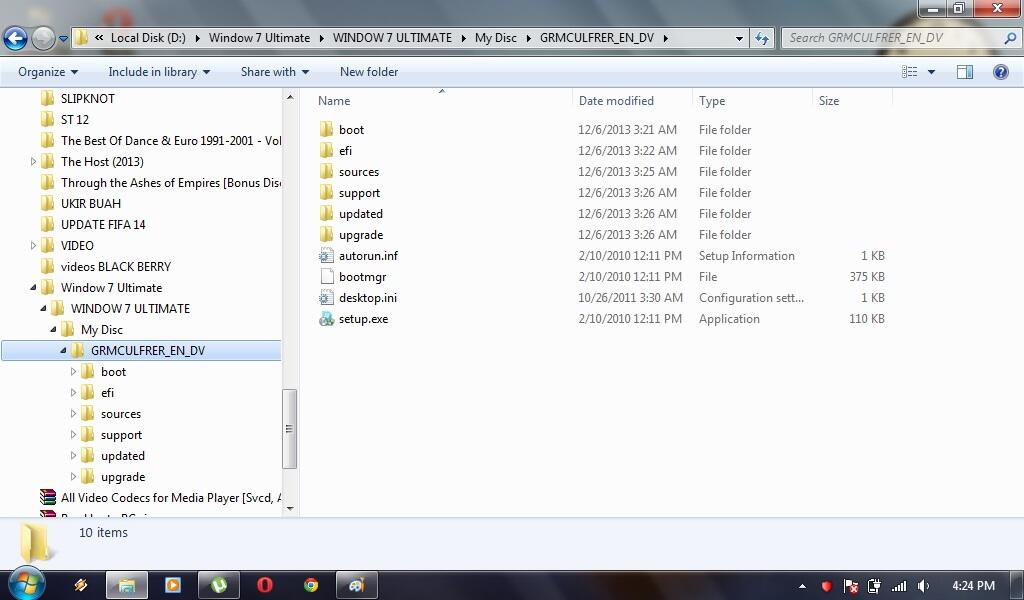Toggle the preview pane icon
This screenshot has height=600, width=1024.
coord(965,72)
